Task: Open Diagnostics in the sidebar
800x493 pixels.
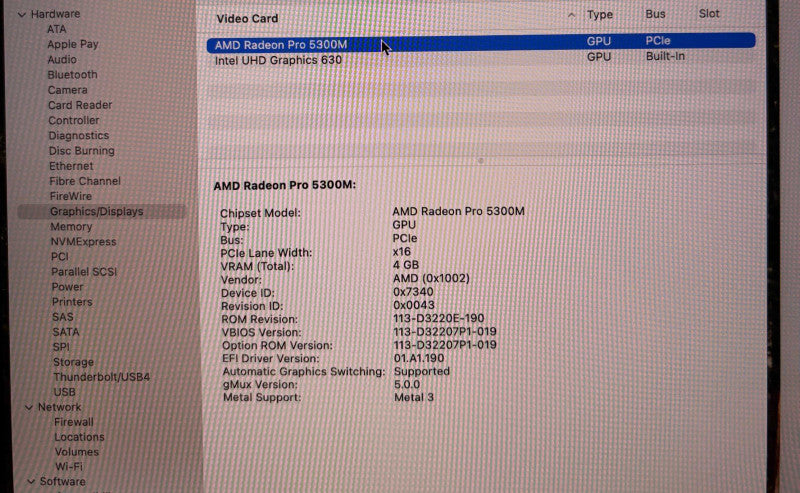Action: (79, 136)
